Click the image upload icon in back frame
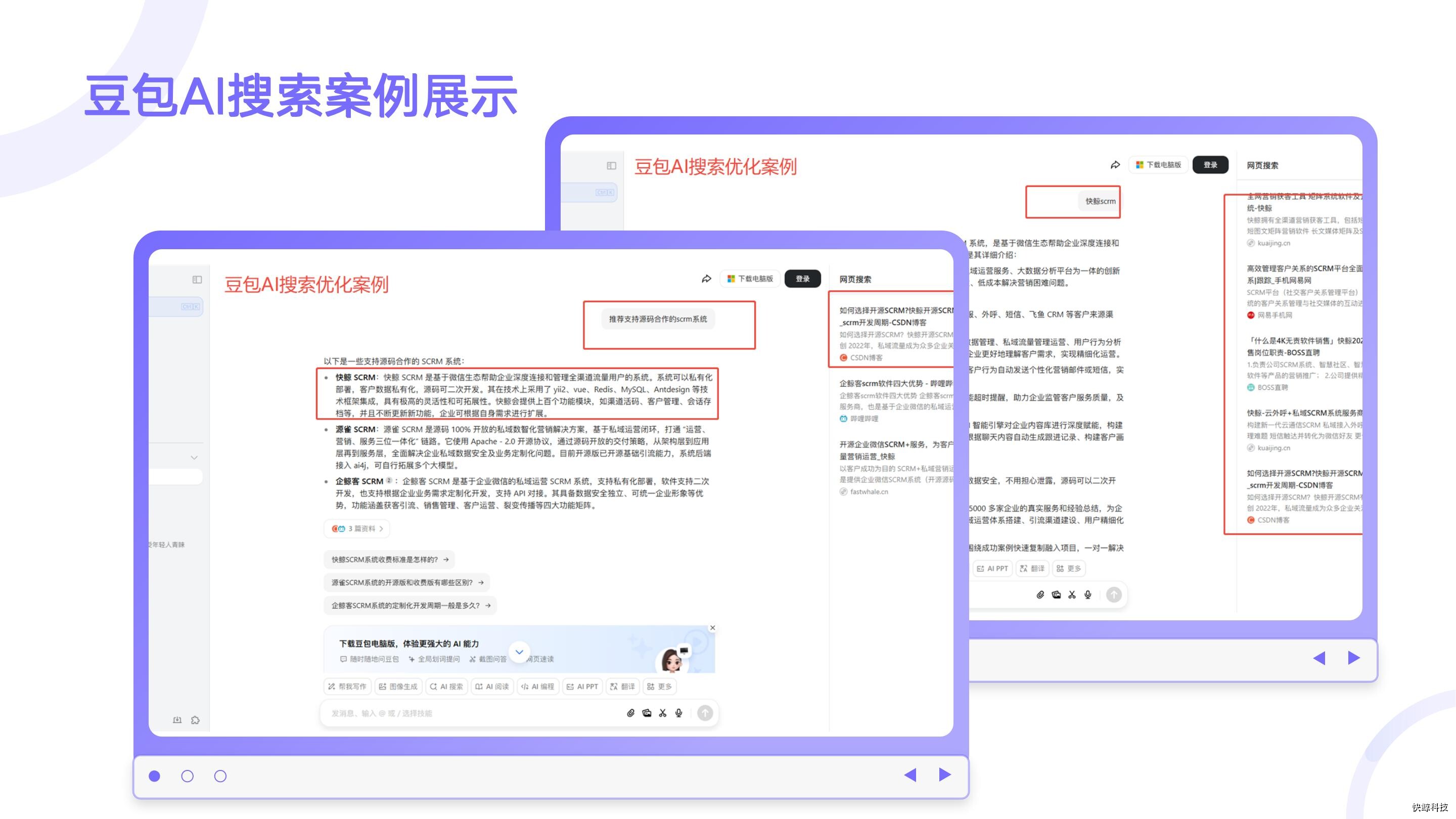Image resolution: width=1456 pixels, height=819 pixels. click(1056, 595)
